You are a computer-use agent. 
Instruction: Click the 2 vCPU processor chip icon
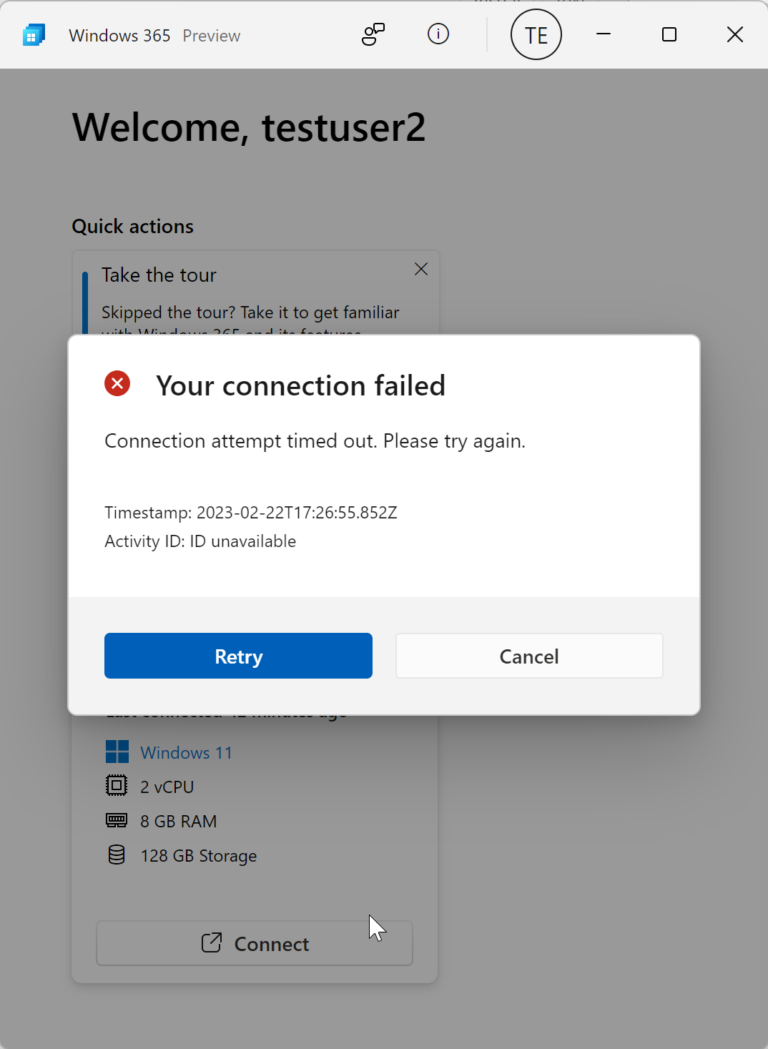pyautogui.click(x=116, y=786)
